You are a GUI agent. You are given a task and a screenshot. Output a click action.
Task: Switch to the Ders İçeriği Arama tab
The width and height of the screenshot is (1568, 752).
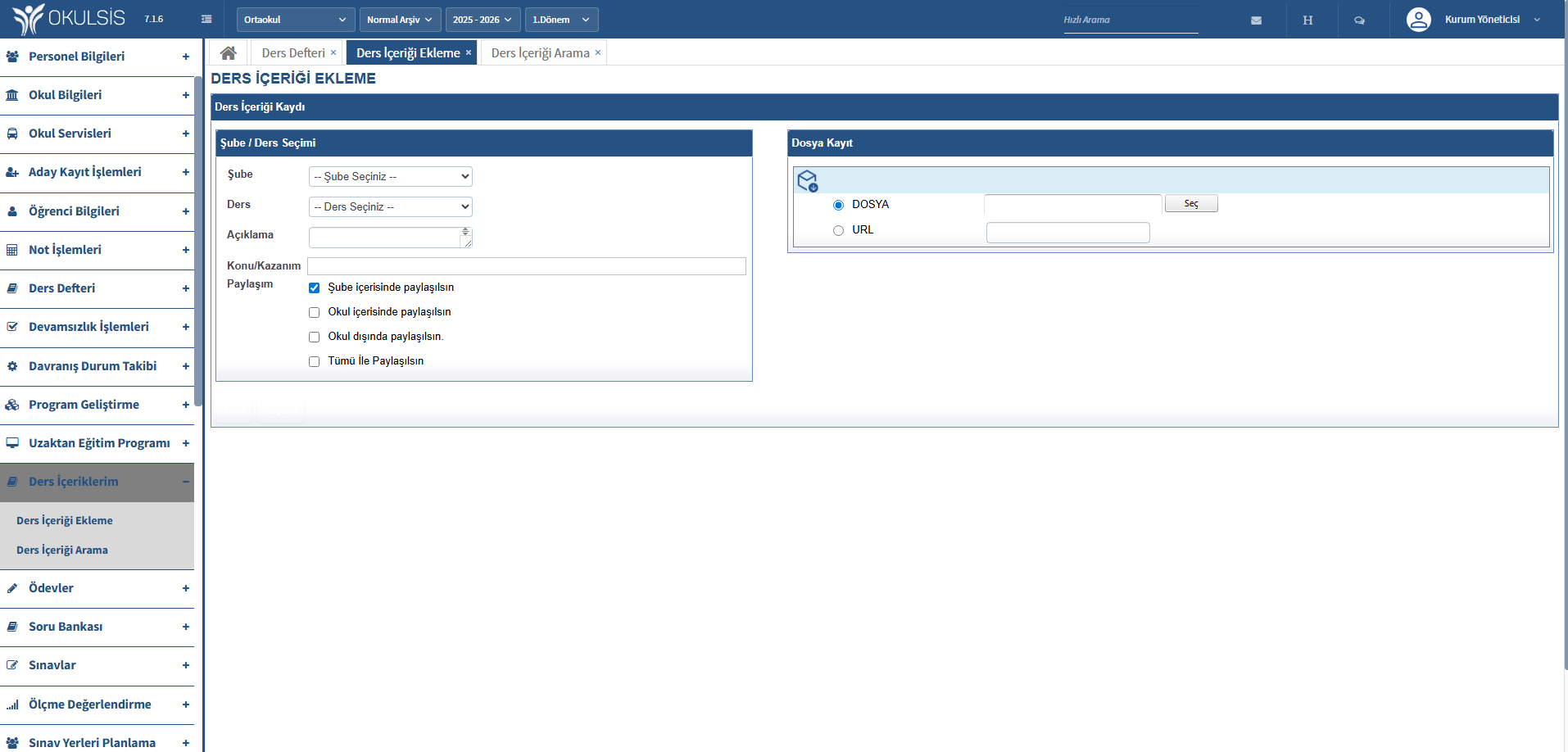point(540,53)
